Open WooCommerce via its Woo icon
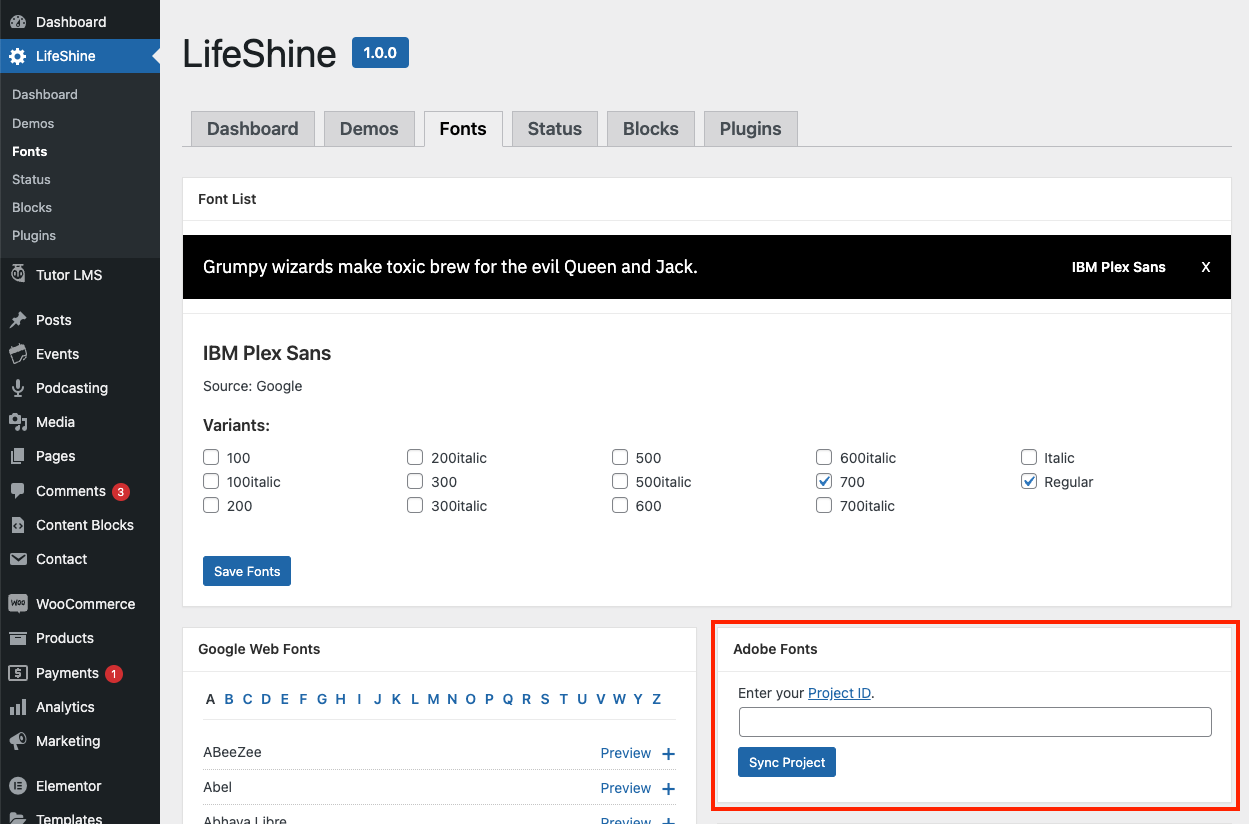Screen dimensions: 1249x824 [18, 604]
